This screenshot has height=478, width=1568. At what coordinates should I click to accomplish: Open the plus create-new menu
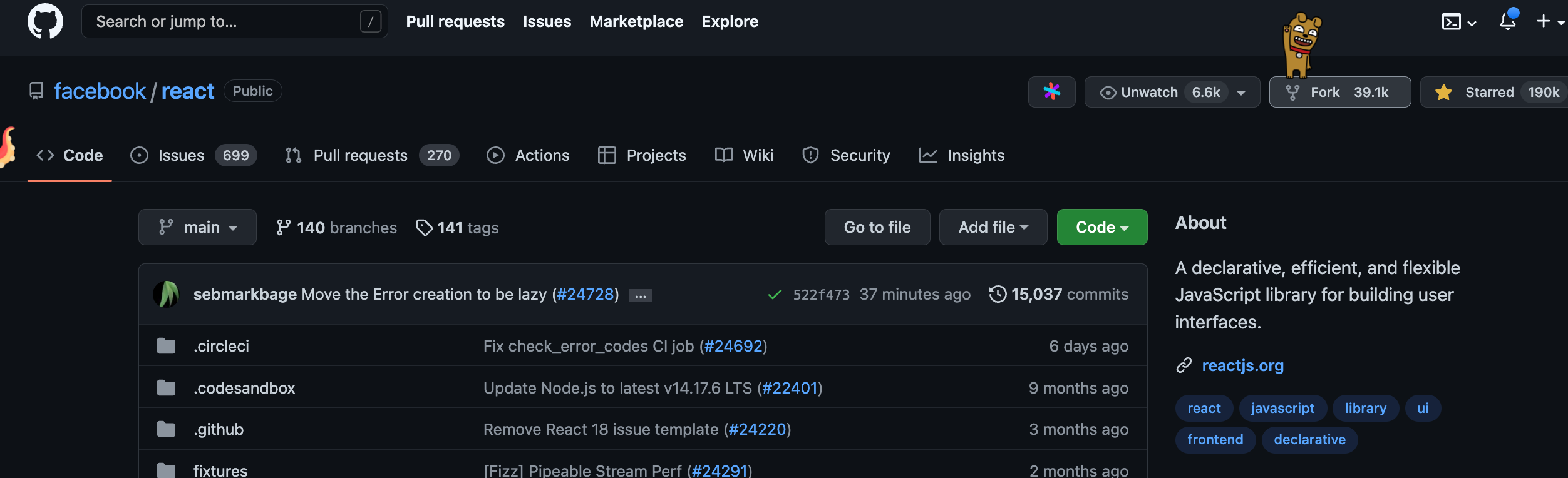pyautogui.click(x=1550, y=21)
